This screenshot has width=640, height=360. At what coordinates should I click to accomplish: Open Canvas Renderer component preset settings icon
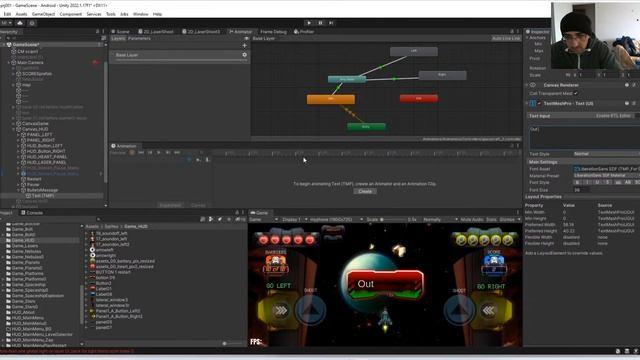(x=634, y=85)
